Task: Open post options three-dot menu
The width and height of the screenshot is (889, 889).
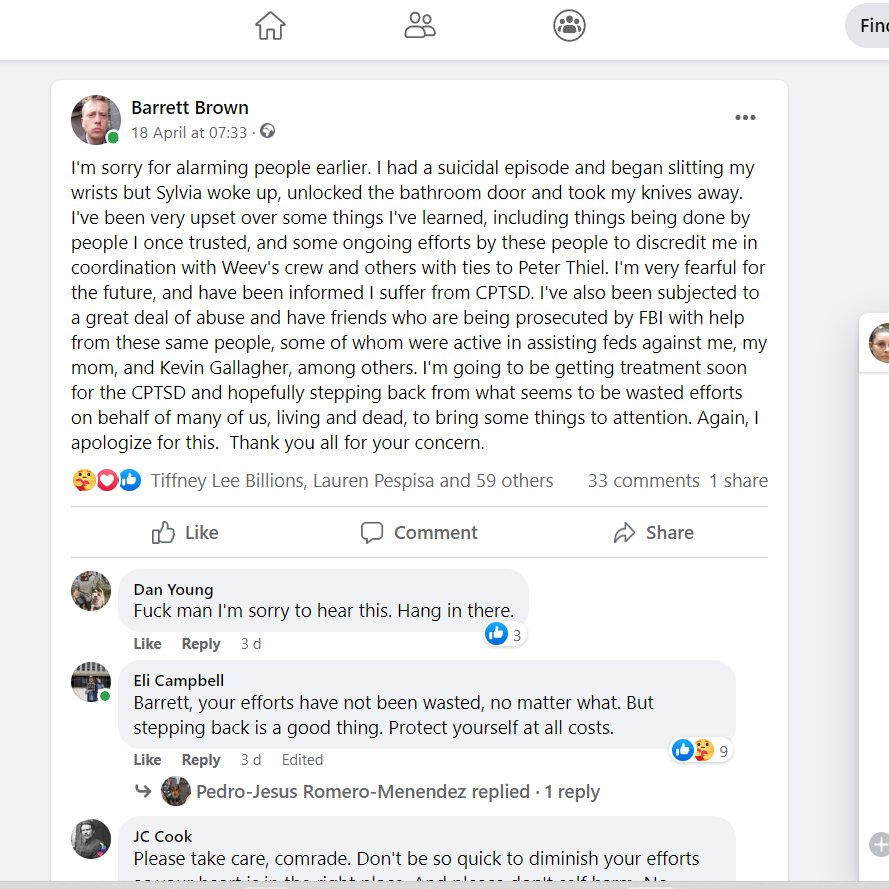Action: 745,118
